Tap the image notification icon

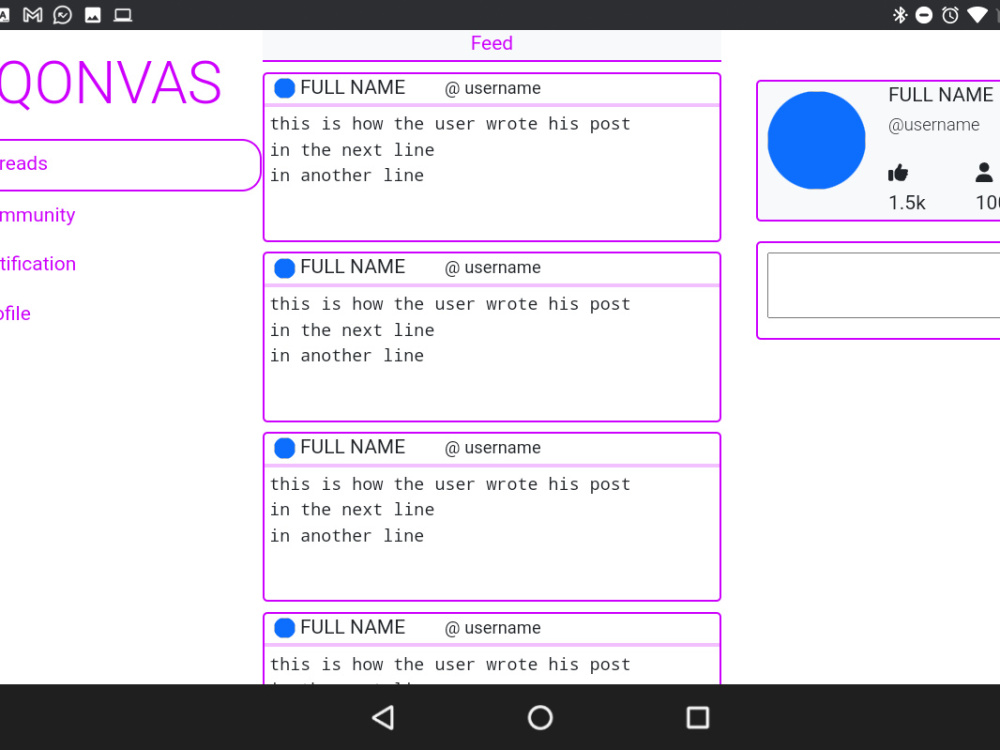[x=92, y=15]
